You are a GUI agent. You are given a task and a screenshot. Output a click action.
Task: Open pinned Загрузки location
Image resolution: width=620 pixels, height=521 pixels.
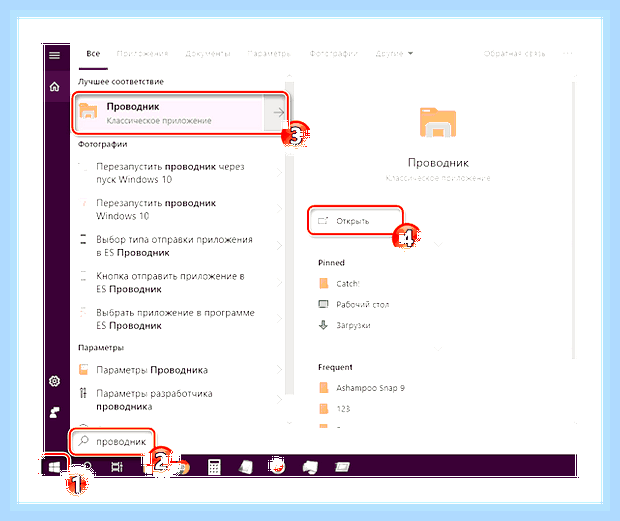click(353, 325)
